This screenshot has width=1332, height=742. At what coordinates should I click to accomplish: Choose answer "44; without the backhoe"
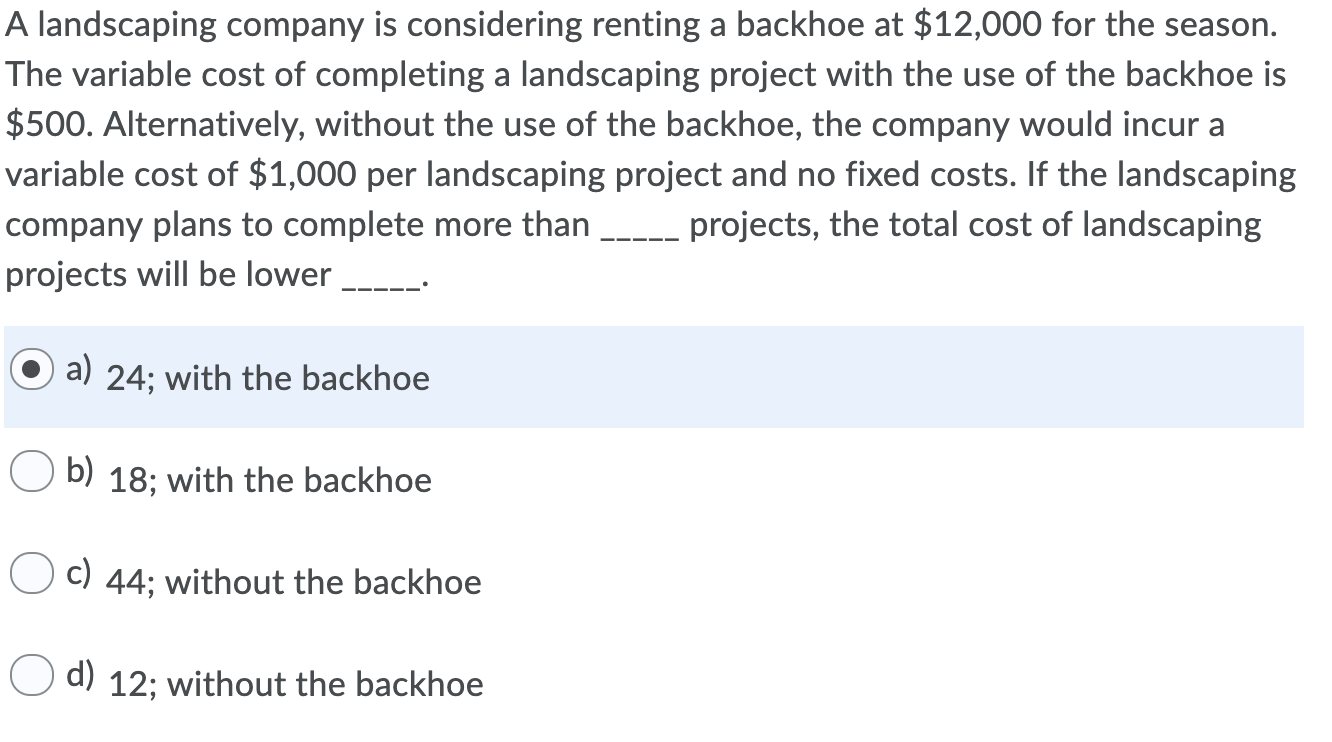tap(293, 583)
